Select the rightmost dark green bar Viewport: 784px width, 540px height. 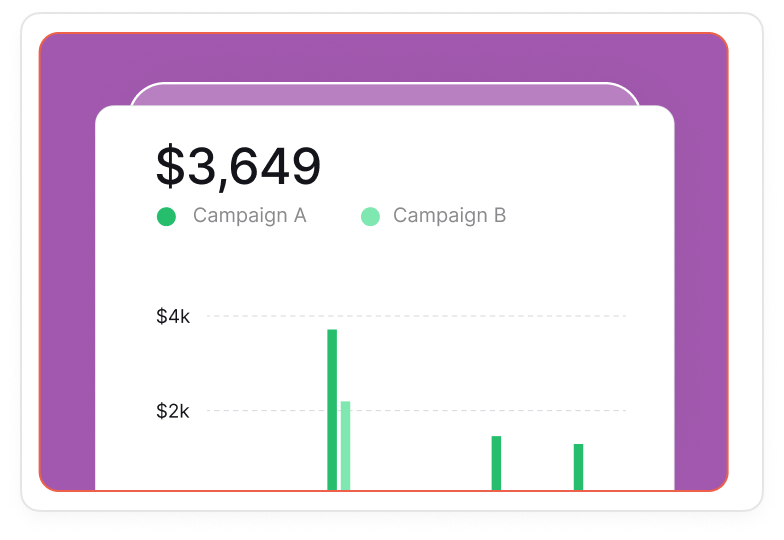coord(578,466)
